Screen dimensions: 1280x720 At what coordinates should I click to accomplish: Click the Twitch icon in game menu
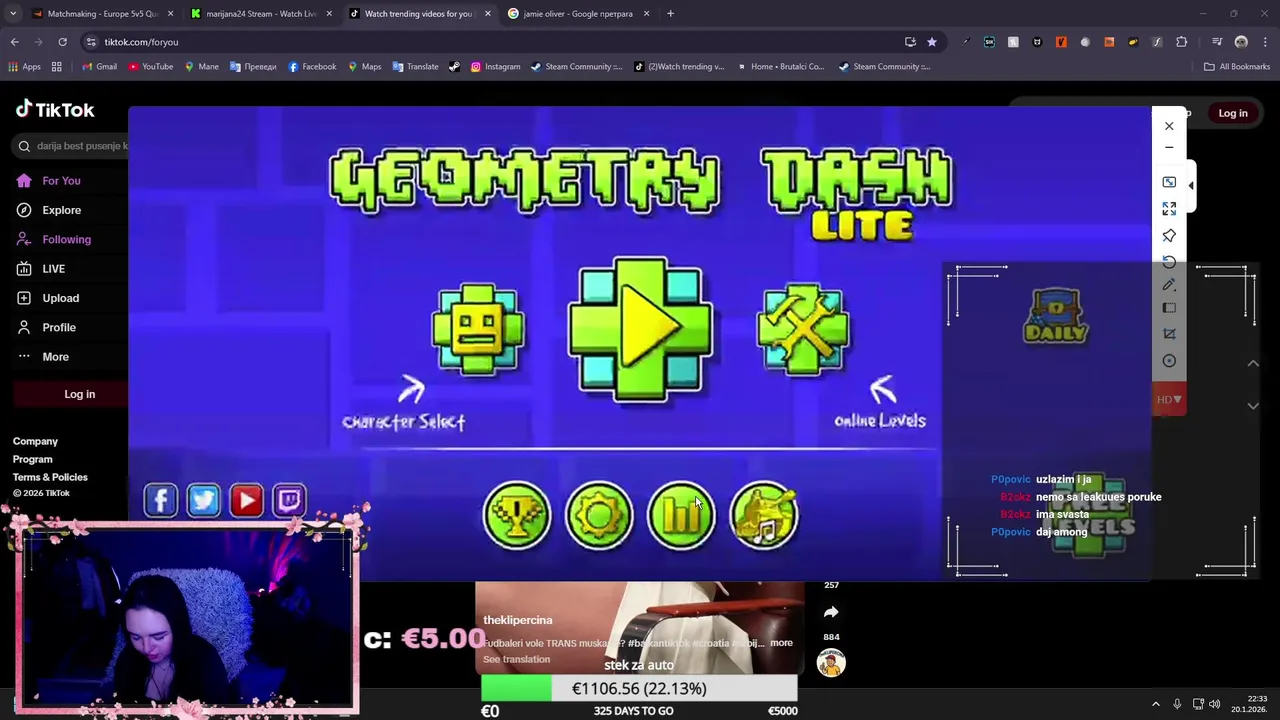tap(290, 500)
